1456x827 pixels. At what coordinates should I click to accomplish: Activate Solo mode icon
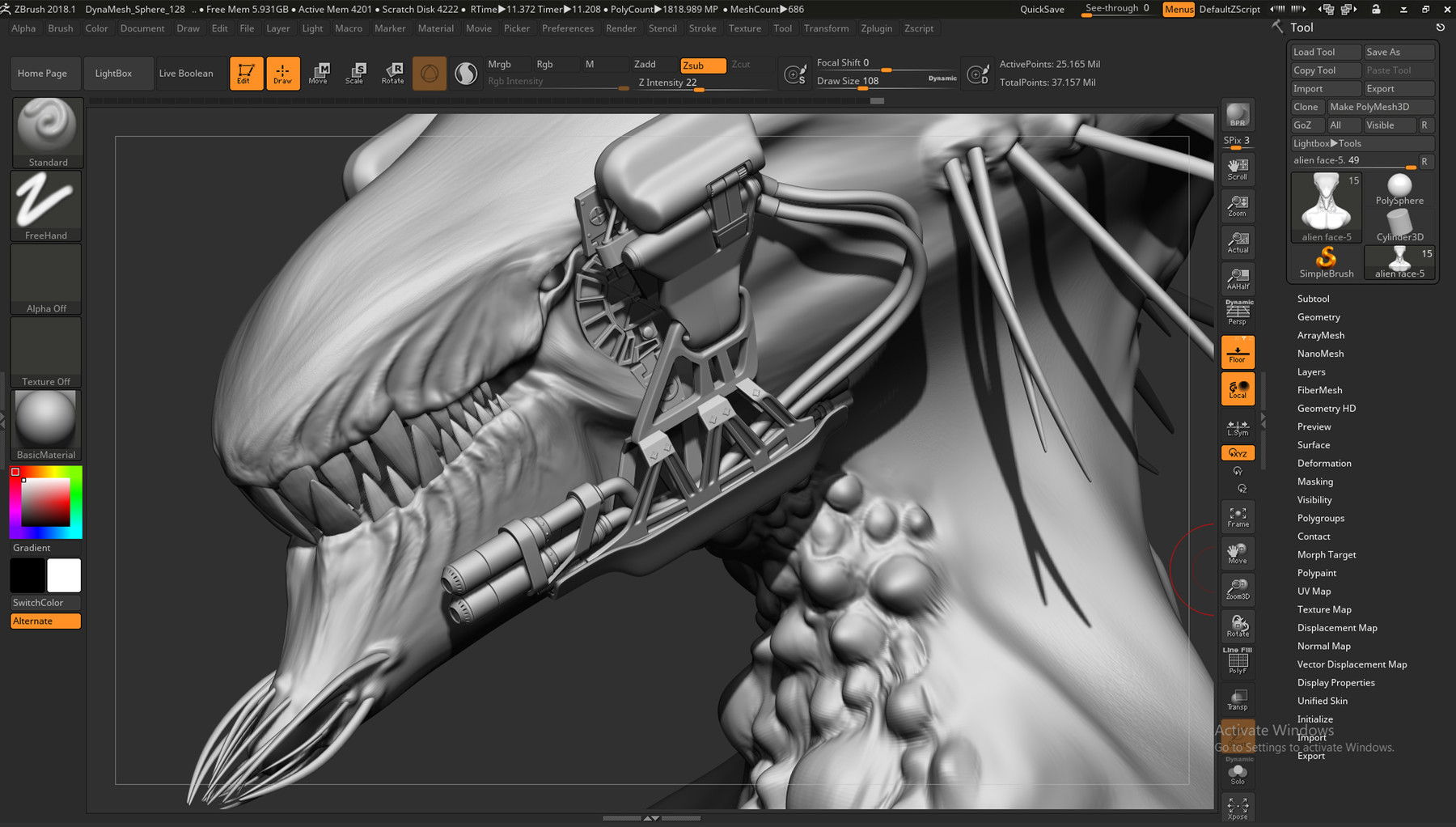(x=1237, y=773)
